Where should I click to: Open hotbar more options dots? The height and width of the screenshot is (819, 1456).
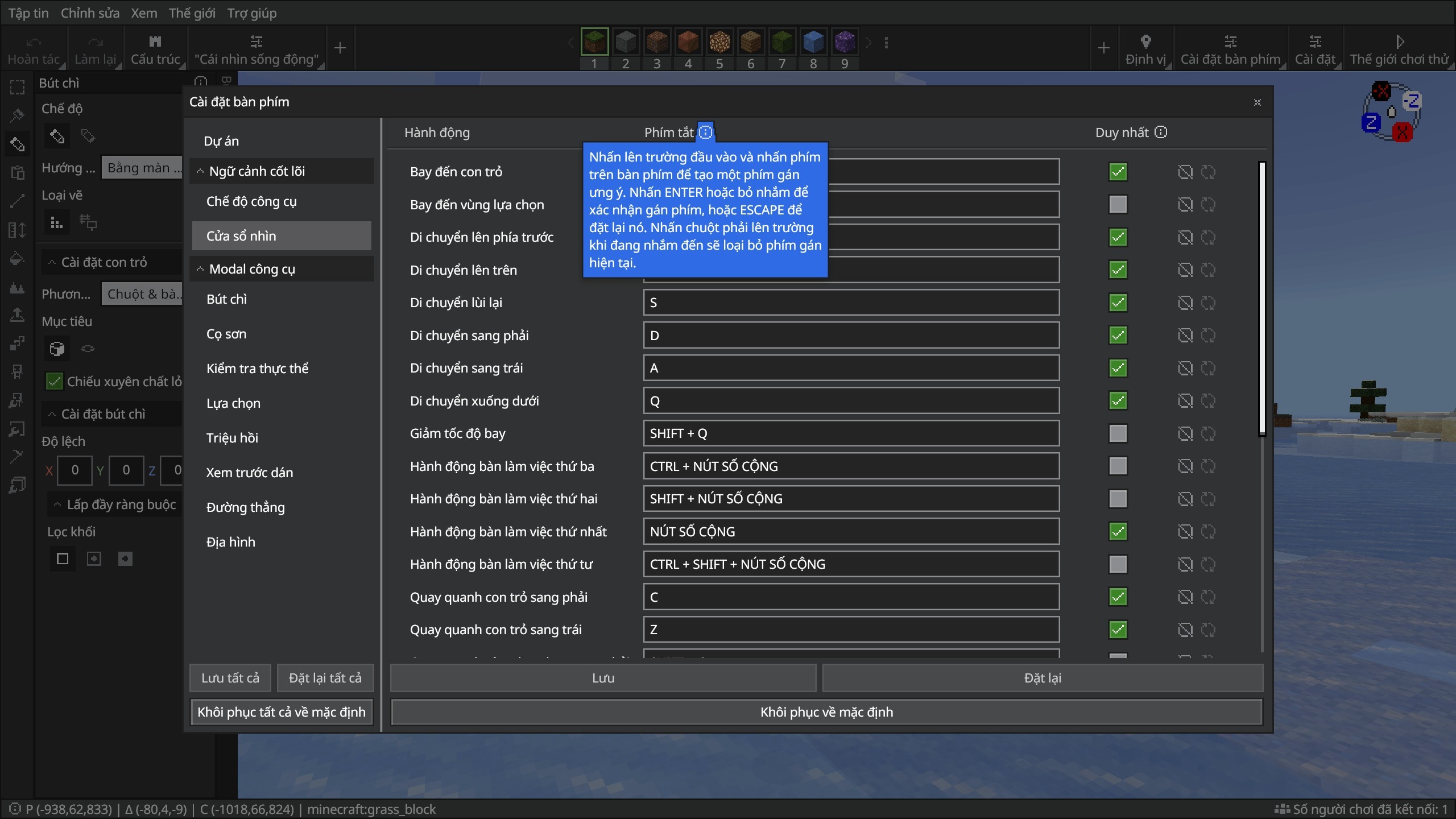[x=886, y=43]
